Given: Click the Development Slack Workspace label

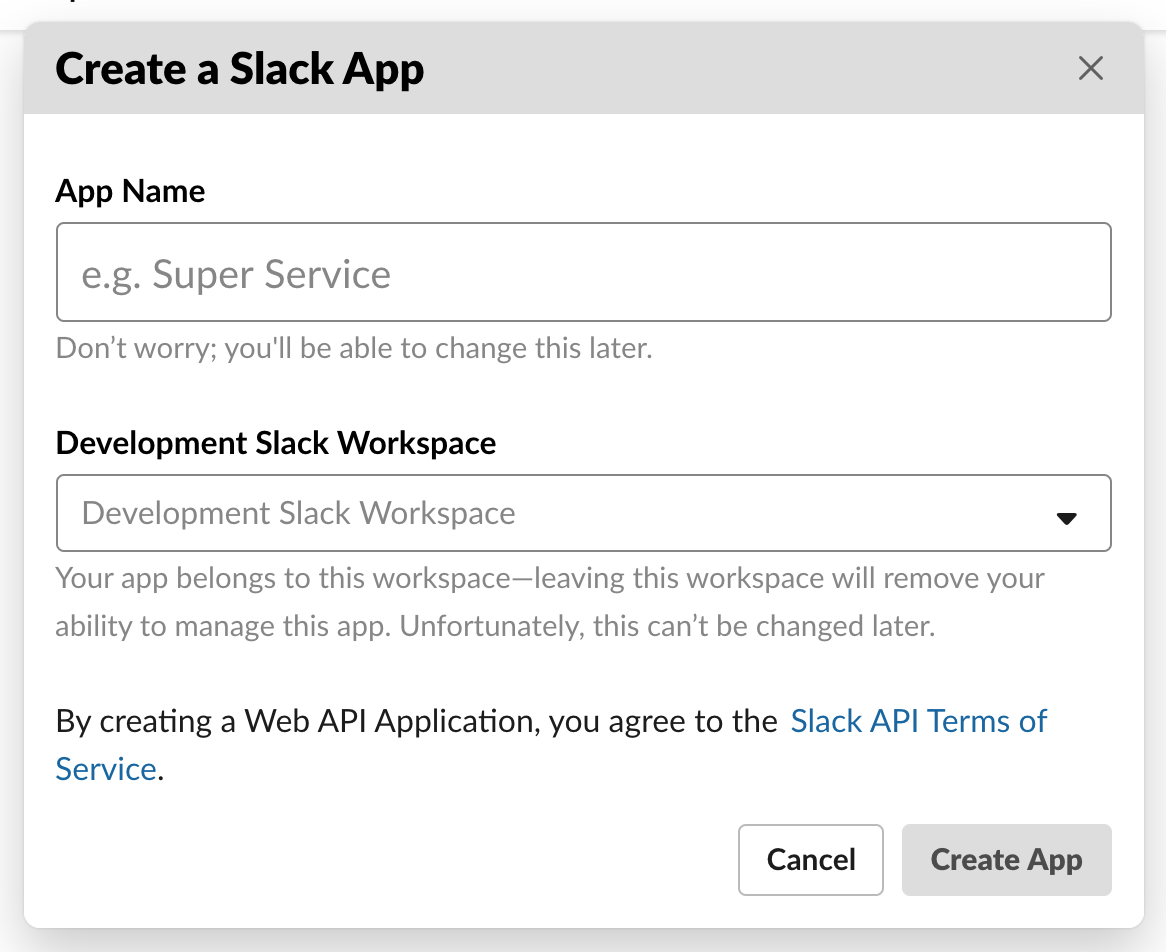Looking at the screenshot, I should point(276,442).
